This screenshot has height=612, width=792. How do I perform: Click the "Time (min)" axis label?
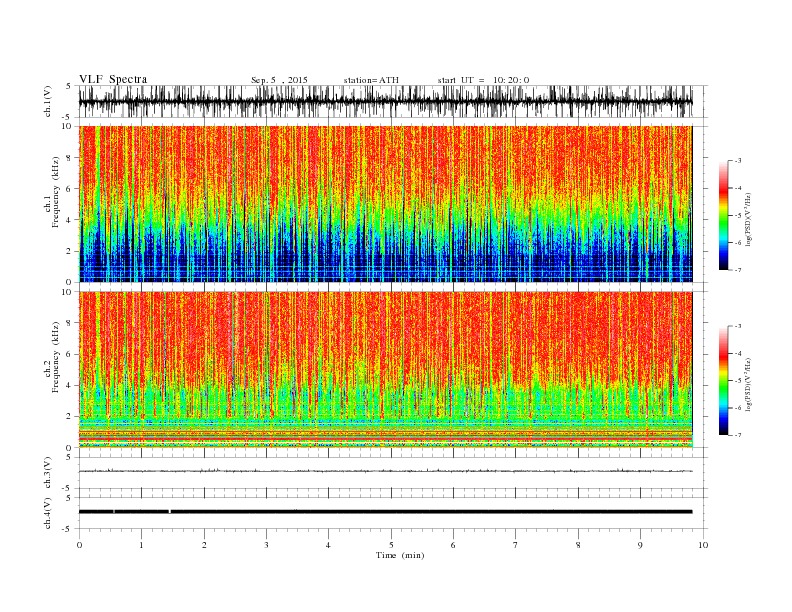coord(400,555)
